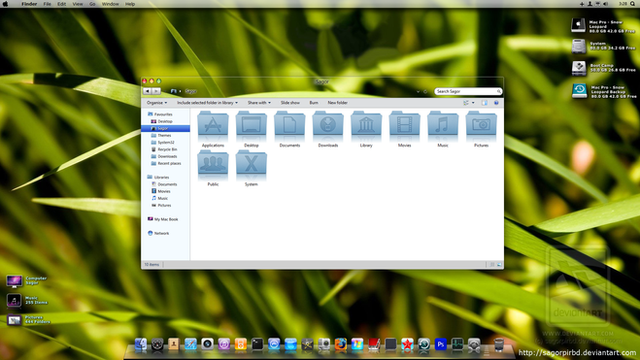The height and width of the screenshot is (360, 640).
Task: Click the New folder button
Action: (x=338, y=103)
